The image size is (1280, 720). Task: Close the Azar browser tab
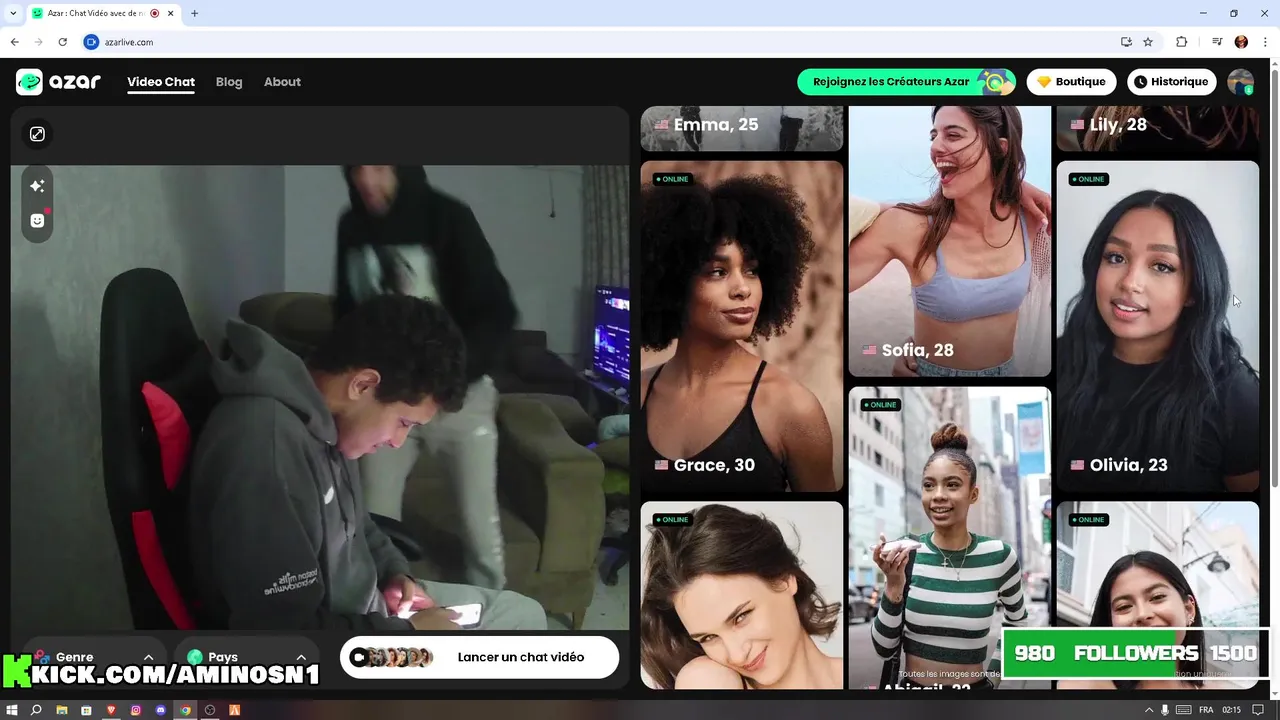[170, 14]
